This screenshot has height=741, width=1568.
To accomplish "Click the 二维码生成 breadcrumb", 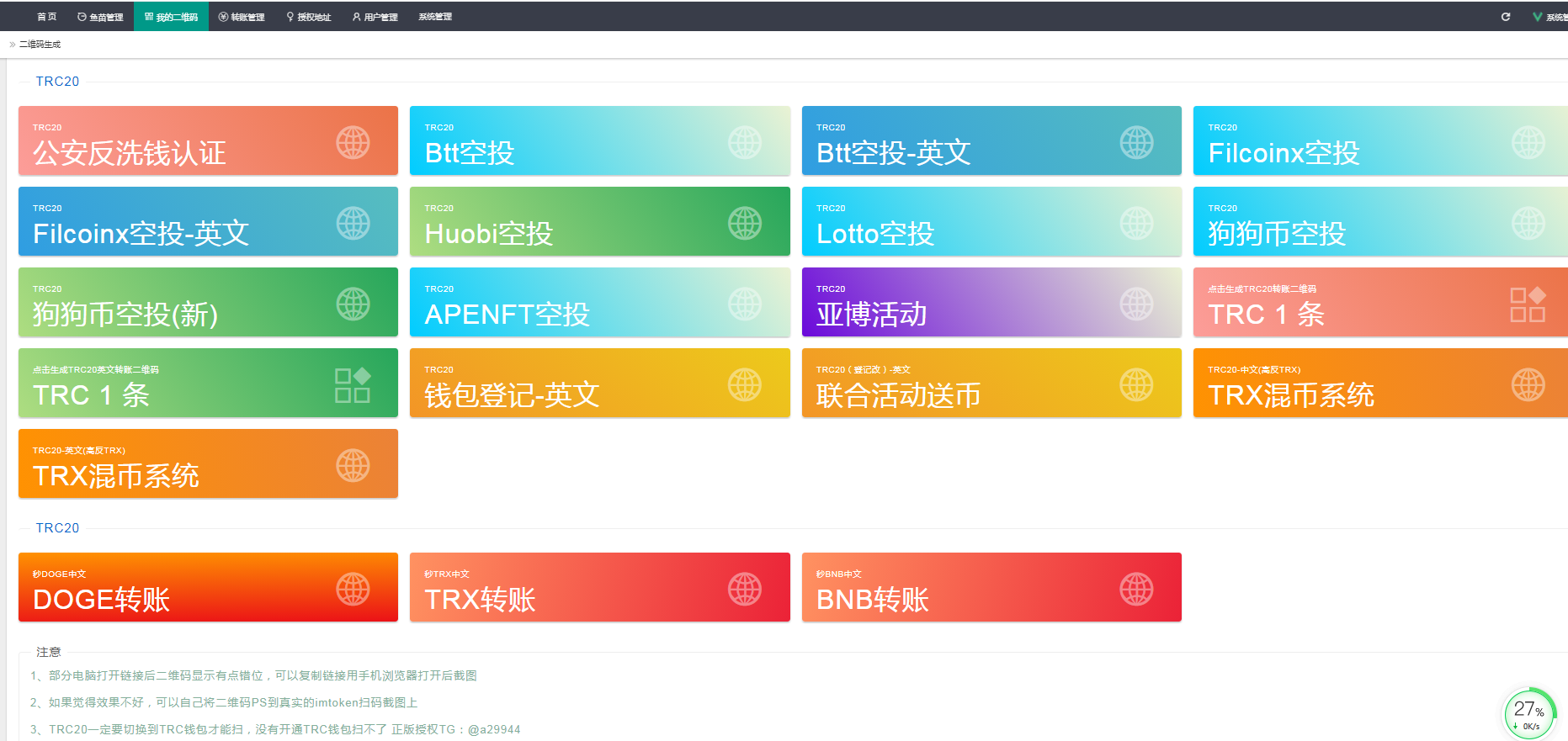I will coord(40,45).
